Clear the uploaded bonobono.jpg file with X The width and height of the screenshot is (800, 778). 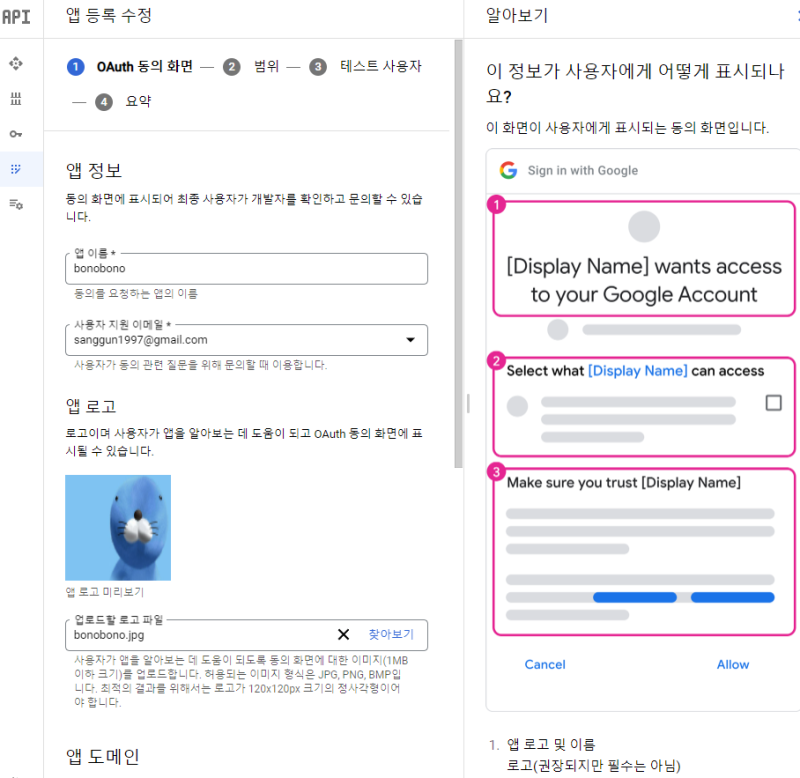pyautogui.click(x=343, y=634)
